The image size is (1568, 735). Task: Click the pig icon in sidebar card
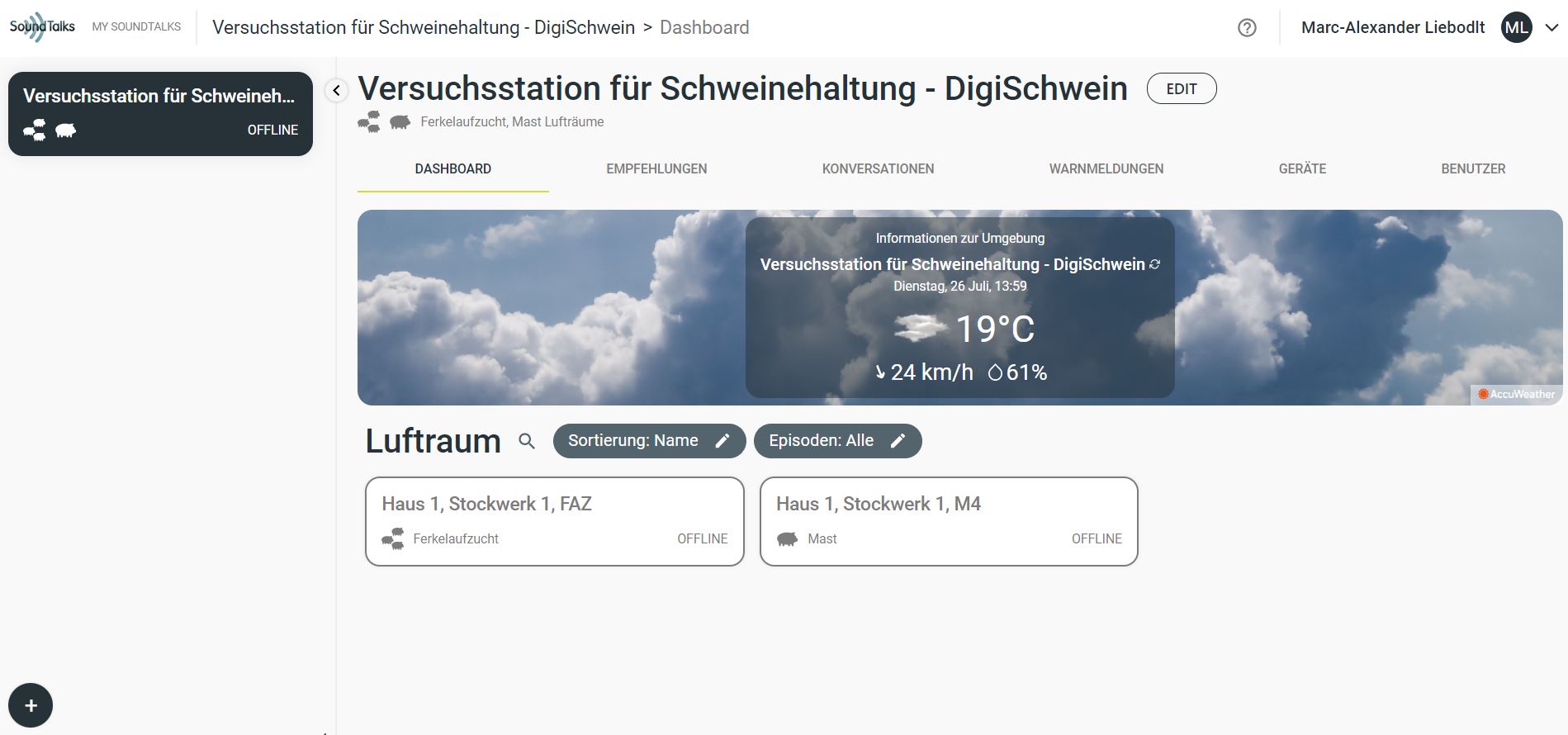click(65, 130)
